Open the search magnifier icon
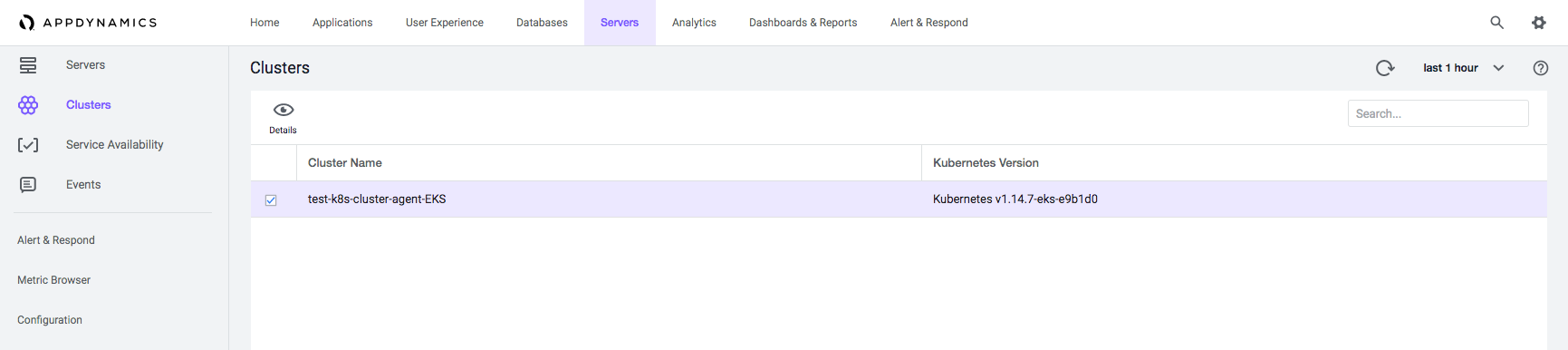Image resolution: width=1568 pixels, height=350 pixels. (x=1496, y=23)
